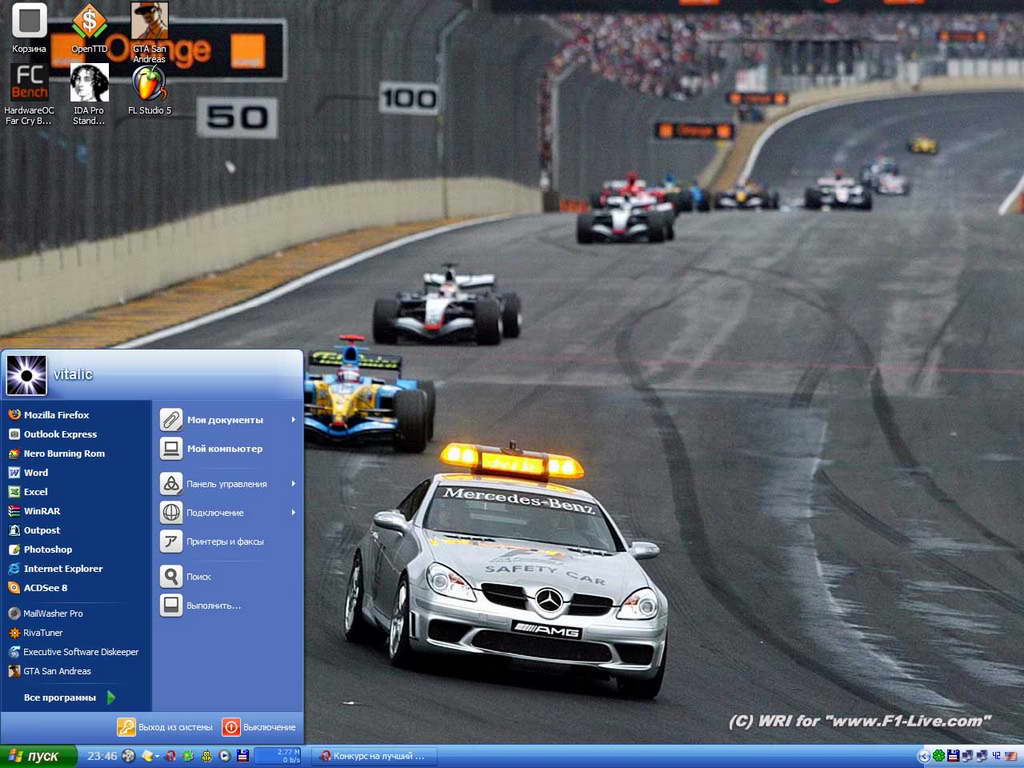Open the round media player quick launch icon
The image size is (1024, 768).
225,756
